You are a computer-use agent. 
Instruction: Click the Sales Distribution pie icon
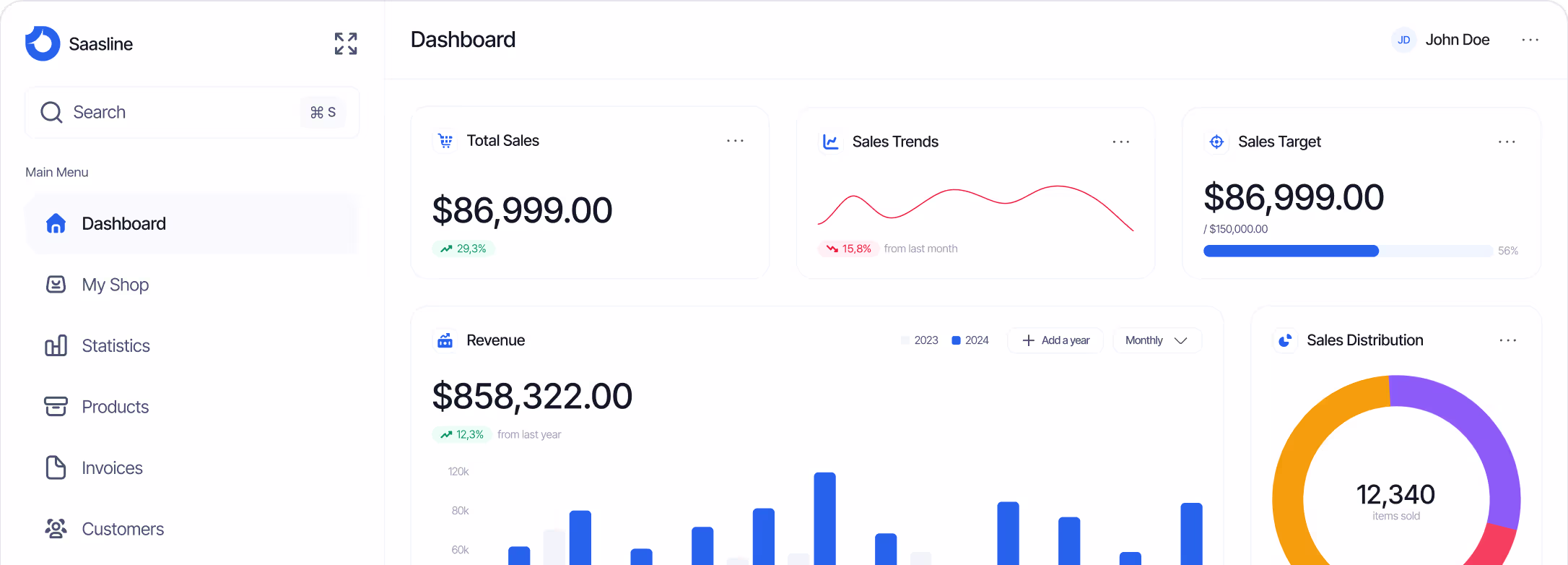coord(1285,340)
